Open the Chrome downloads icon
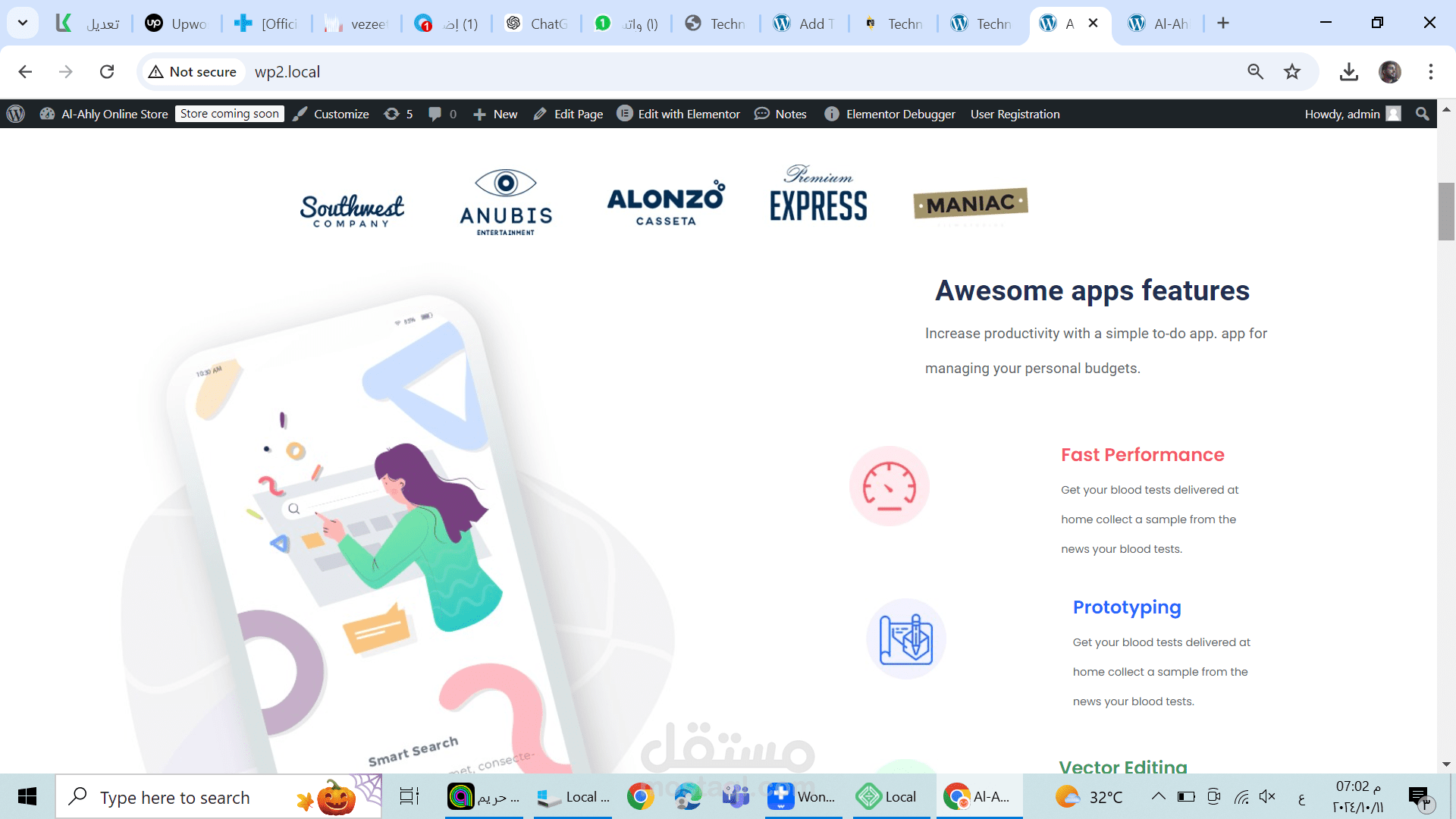Screen dimensions: 1456x819 tap(1348, 72)
